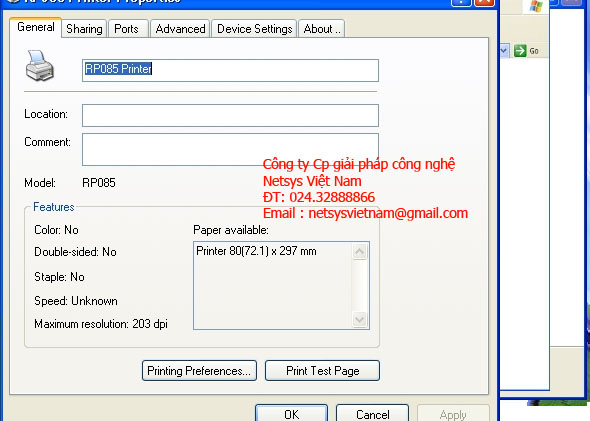Click the Windows flag logo icon
590x421 pixels.
535,6
